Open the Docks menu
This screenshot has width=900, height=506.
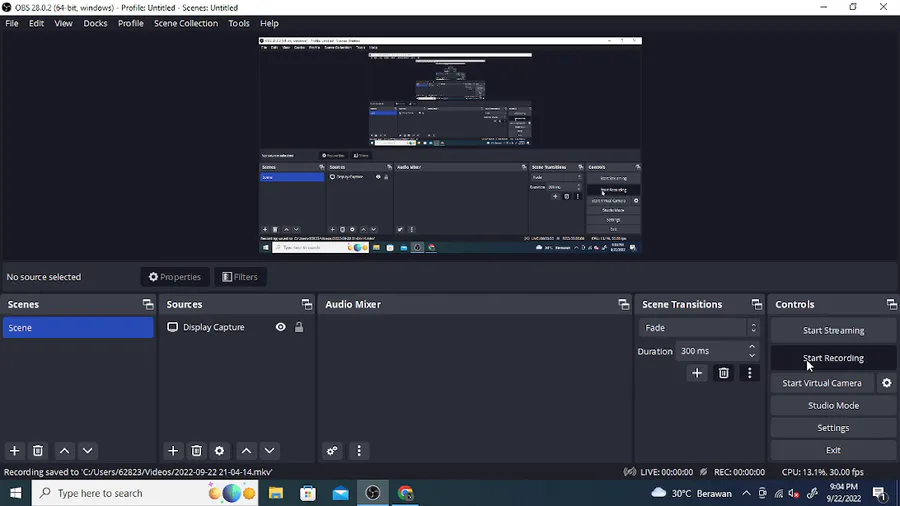95,24
